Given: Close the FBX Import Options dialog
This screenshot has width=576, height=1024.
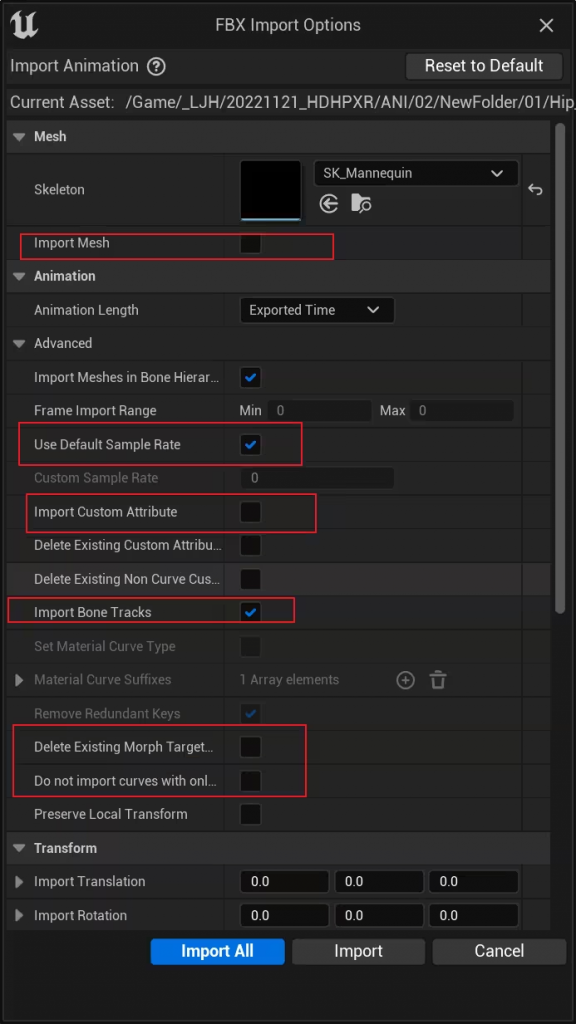Looking at the screenshot, I should pyautogui.click(x=546, y=25).
